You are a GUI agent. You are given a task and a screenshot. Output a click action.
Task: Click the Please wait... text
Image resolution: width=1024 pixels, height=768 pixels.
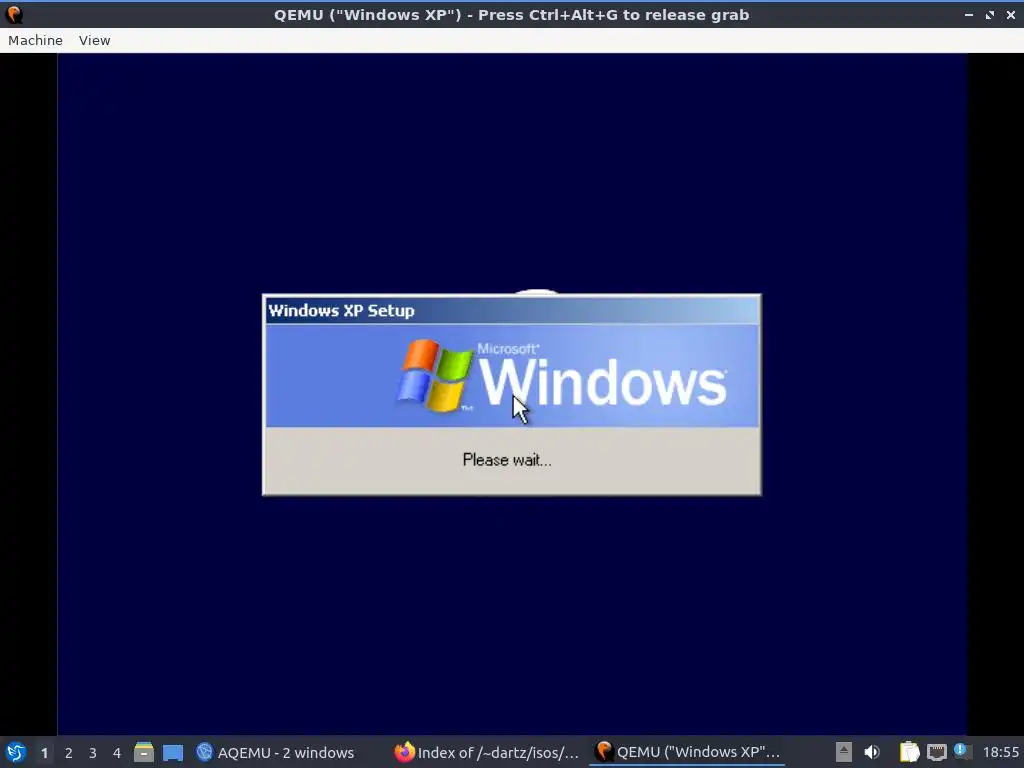click(507, 460)
